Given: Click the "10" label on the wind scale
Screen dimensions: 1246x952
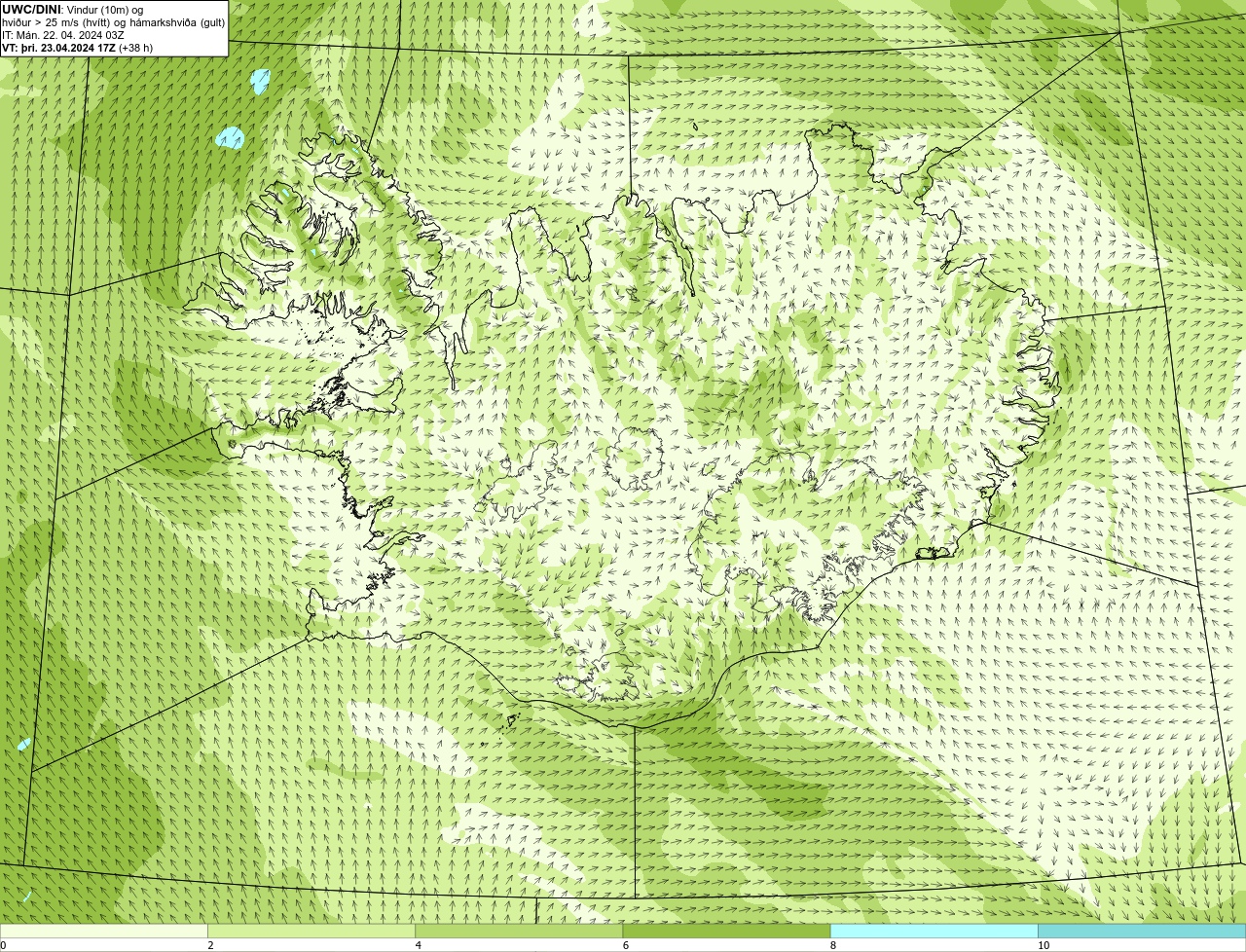Looking at the screenshot, I should (1044, 945).
